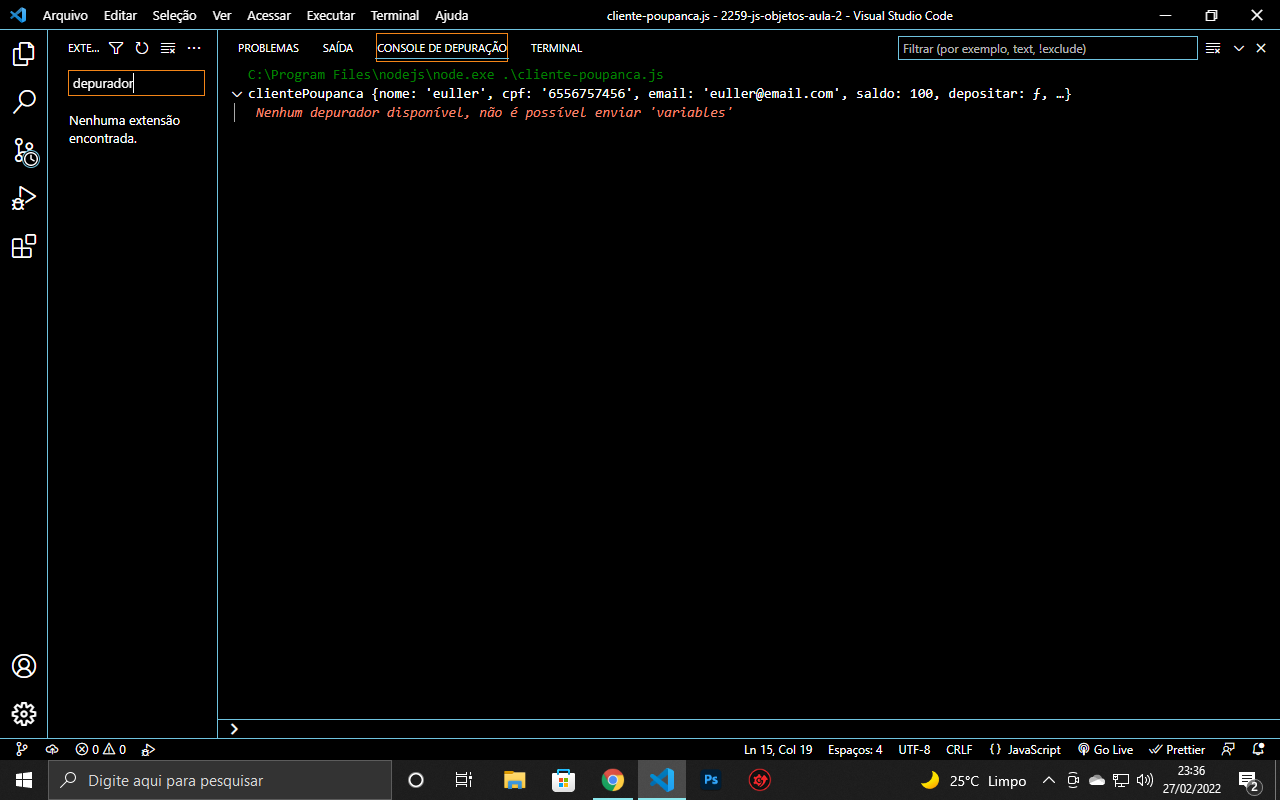Open the Run and Debug view

(x=24, y=199)
